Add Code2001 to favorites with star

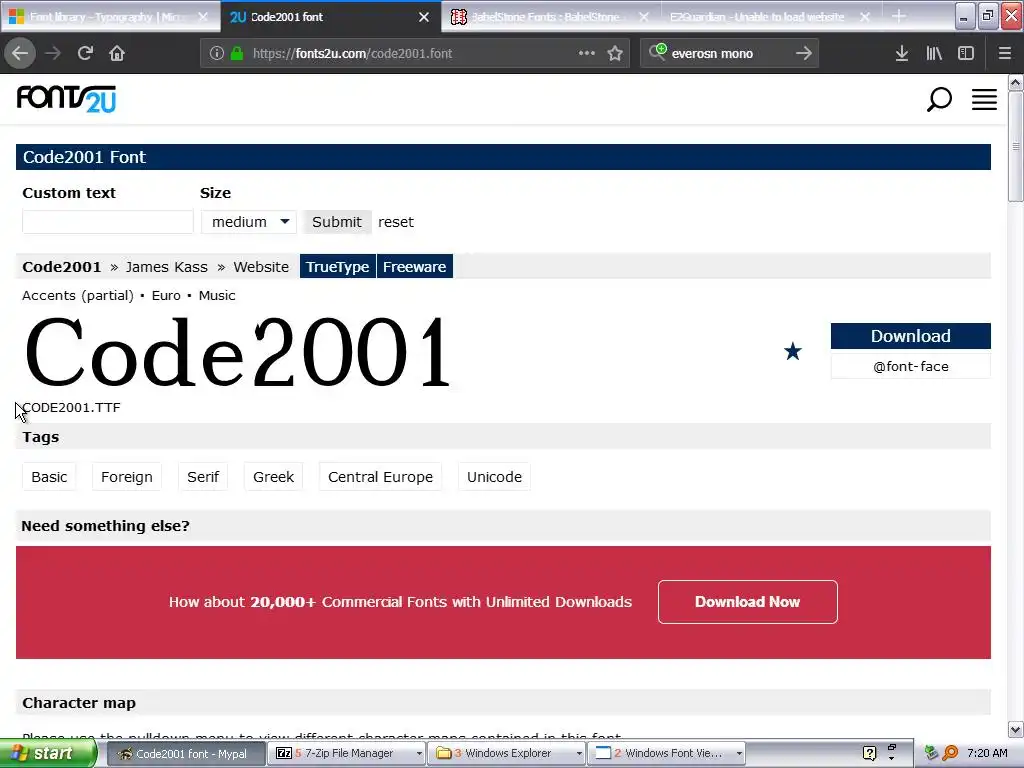point(793,351)
